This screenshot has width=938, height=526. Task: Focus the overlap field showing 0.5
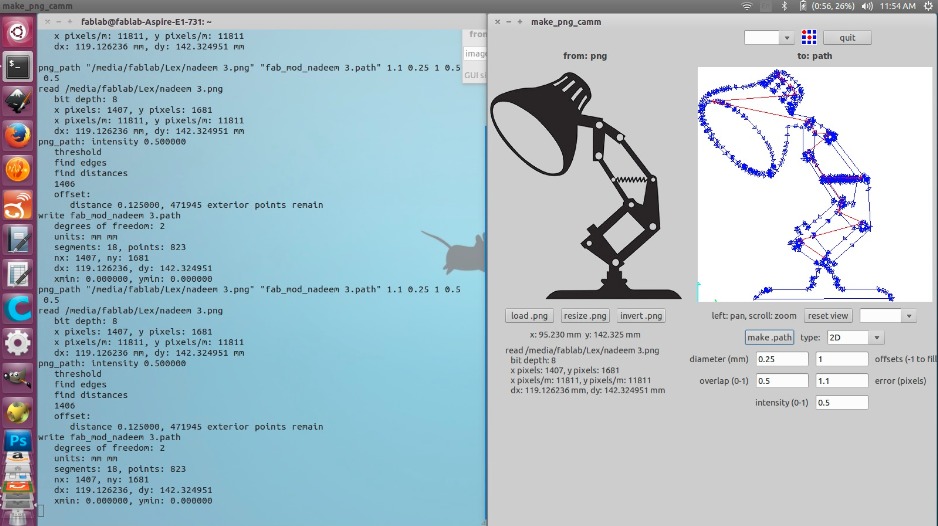coord(782,381)
